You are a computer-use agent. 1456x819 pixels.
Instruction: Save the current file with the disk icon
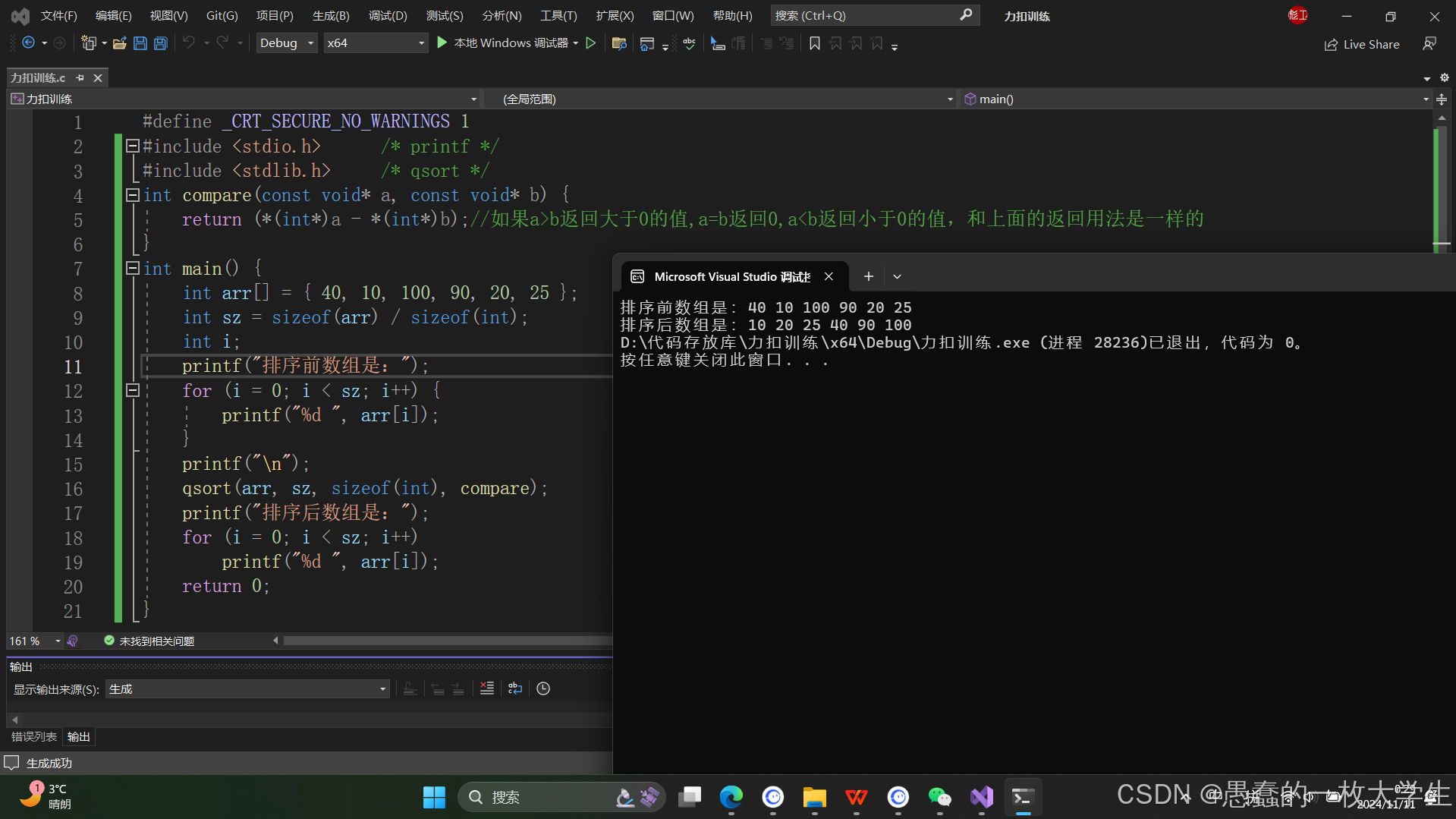coord(140,43)
